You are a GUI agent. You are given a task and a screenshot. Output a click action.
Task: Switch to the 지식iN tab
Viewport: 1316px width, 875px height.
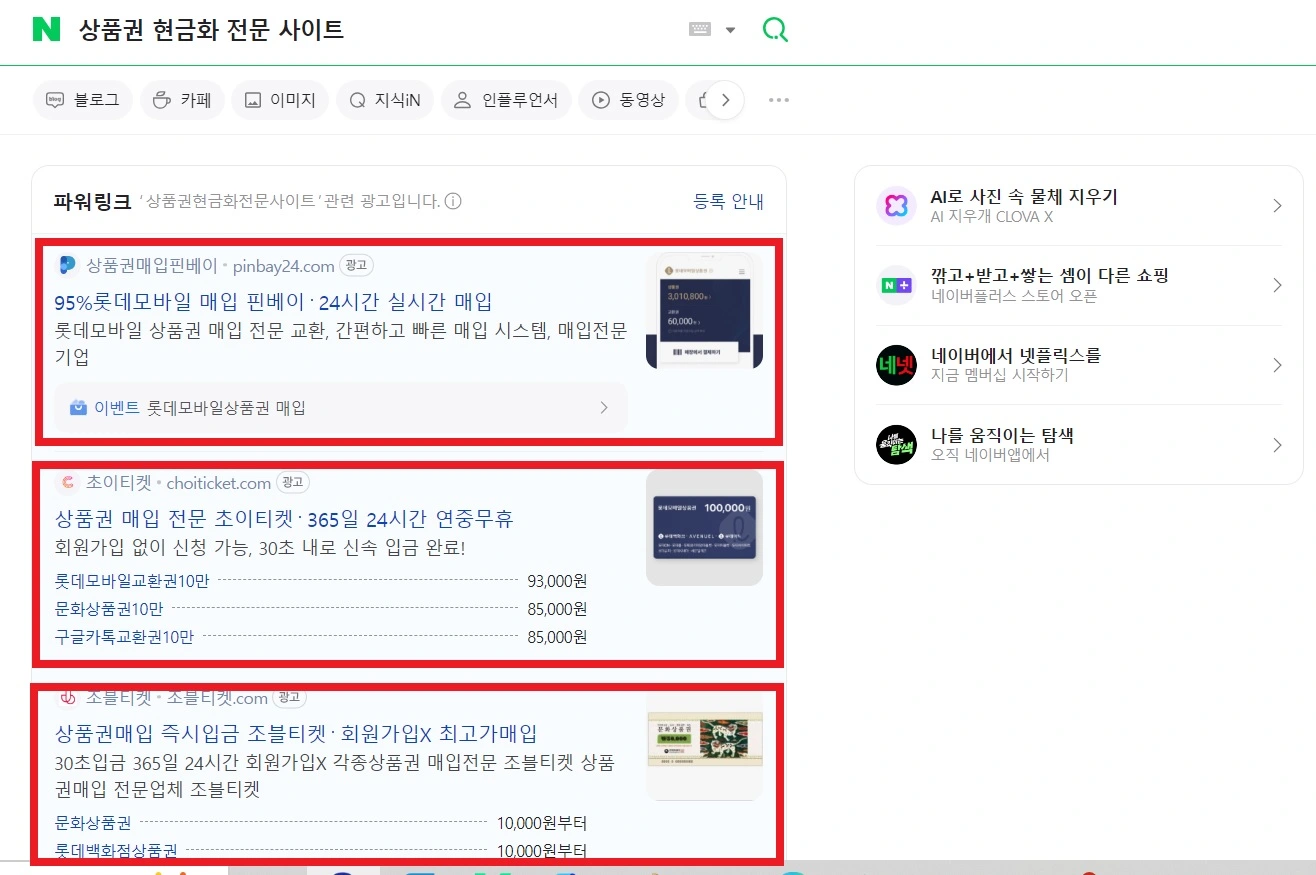pyautogui.click(x=385, y=100)
